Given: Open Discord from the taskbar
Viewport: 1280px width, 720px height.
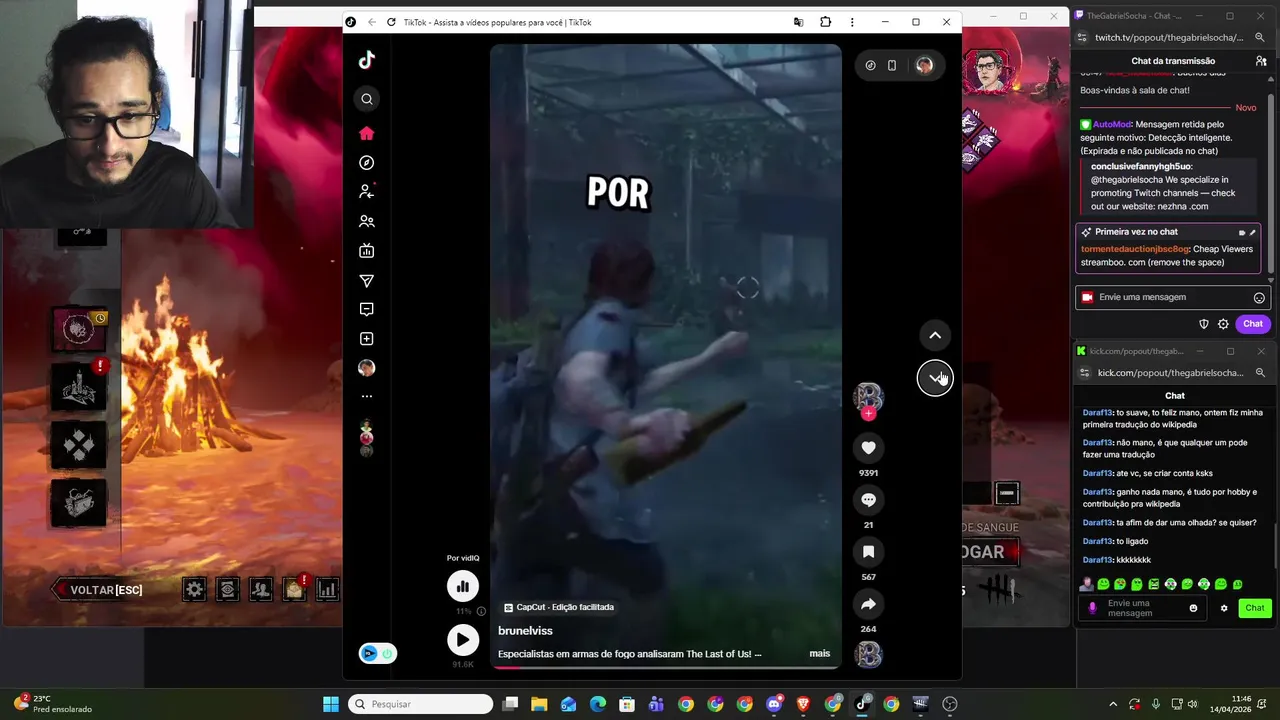Looking at the screenshot, I should click(774, 704).
